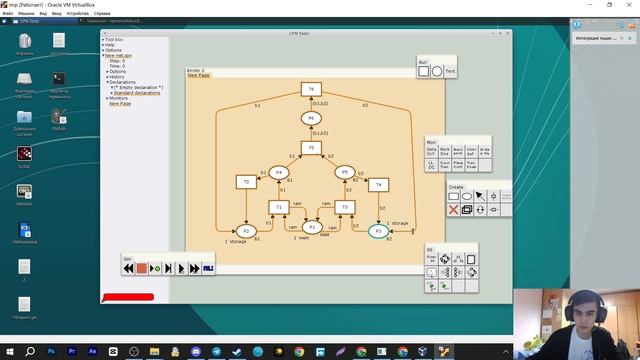Select the vertical guideline tool in Create
640x360 pixels.
pyautogui.click(x=493, y=197)
